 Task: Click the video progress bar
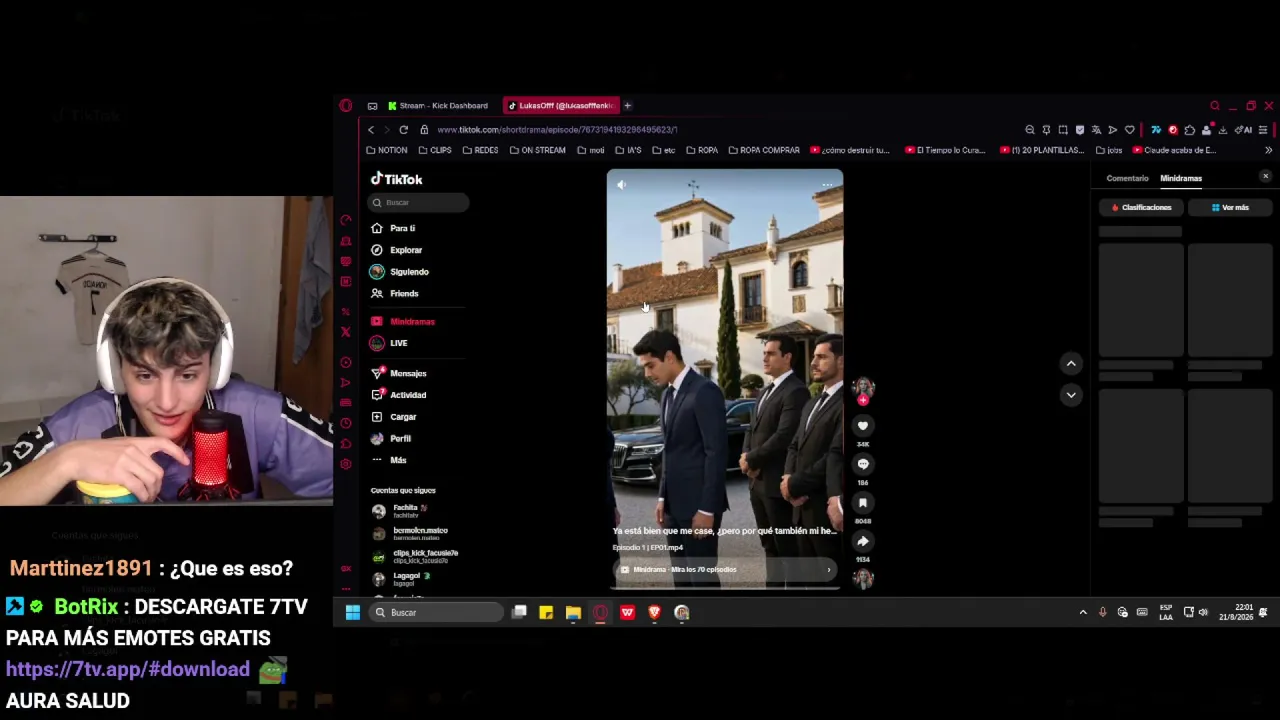coord(725,588)
